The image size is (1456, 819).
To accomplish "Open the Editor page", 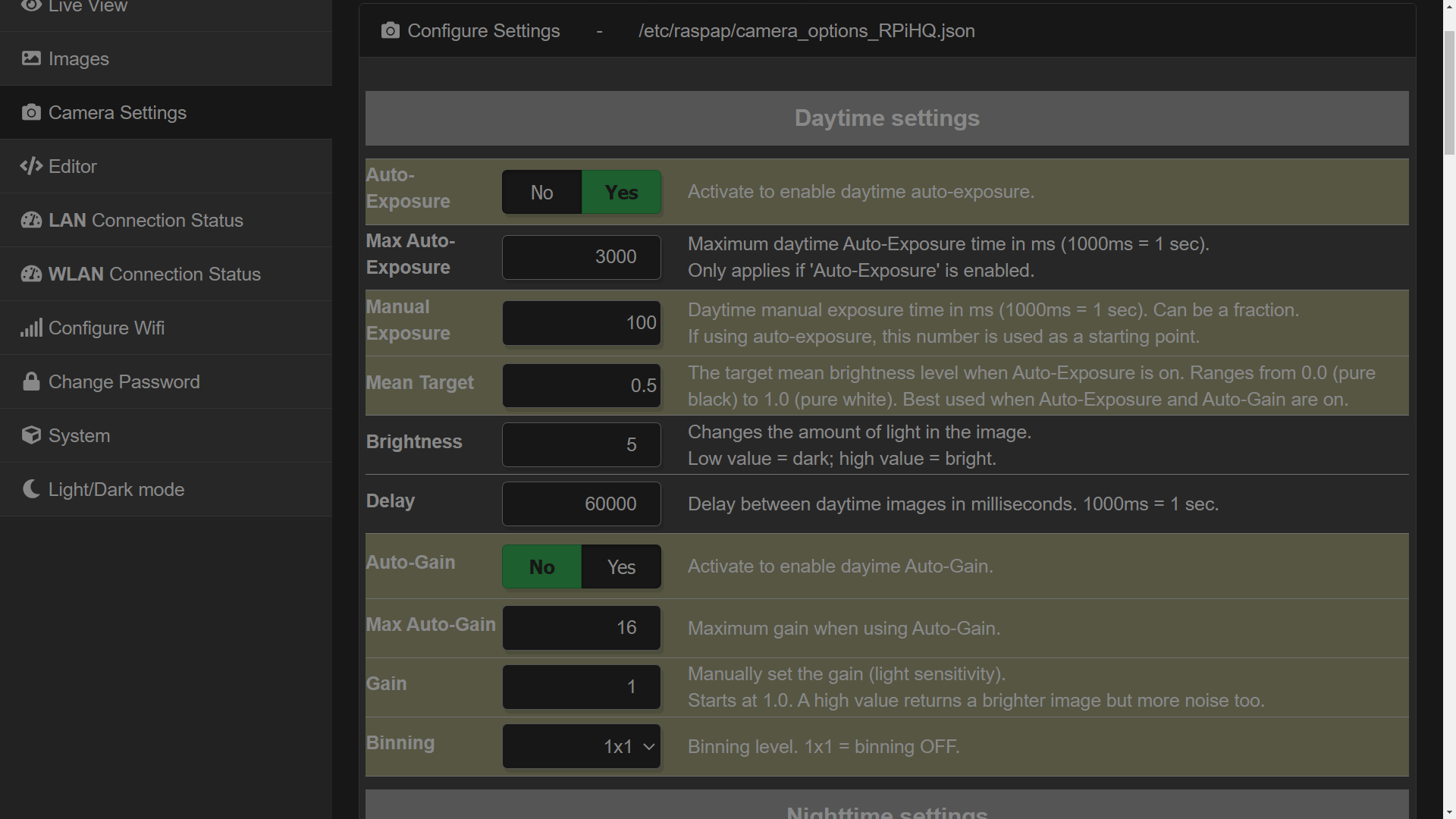I will [166, 166].
